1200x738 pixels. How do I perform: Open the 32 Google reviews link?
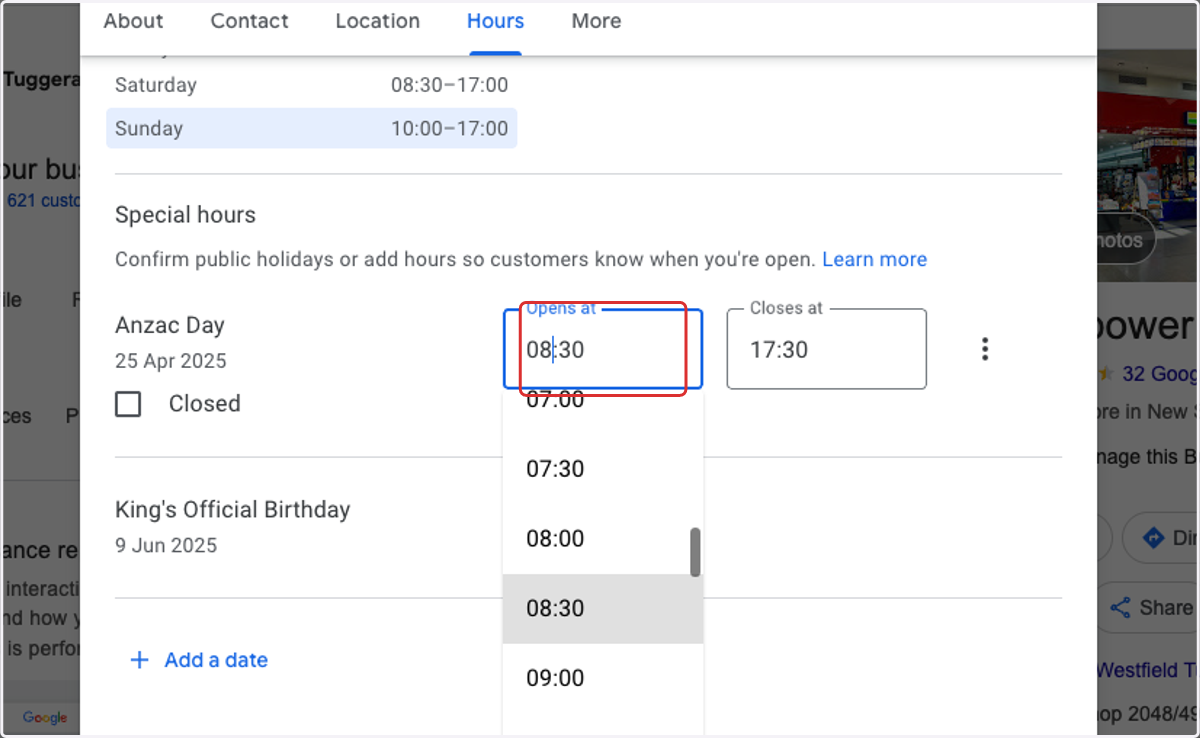coord(1160,373)
